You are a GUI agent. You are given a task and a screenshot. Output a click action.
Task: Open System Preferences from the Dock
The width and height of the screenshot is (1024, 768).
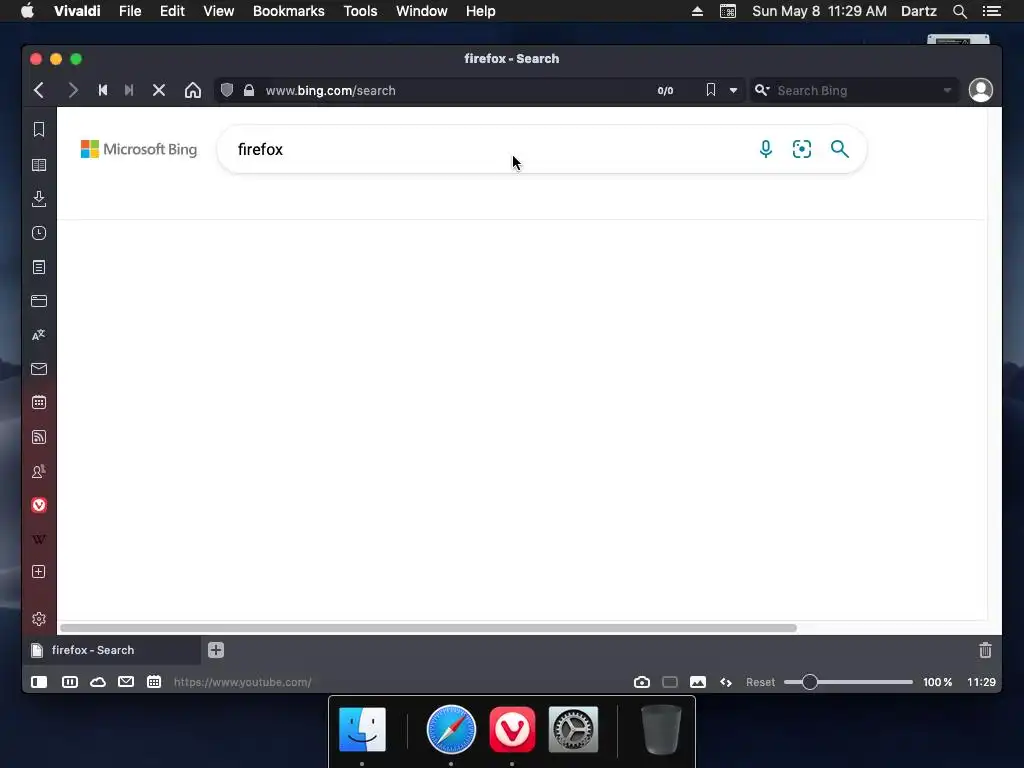pyautogui.click(x=573, y=729)
